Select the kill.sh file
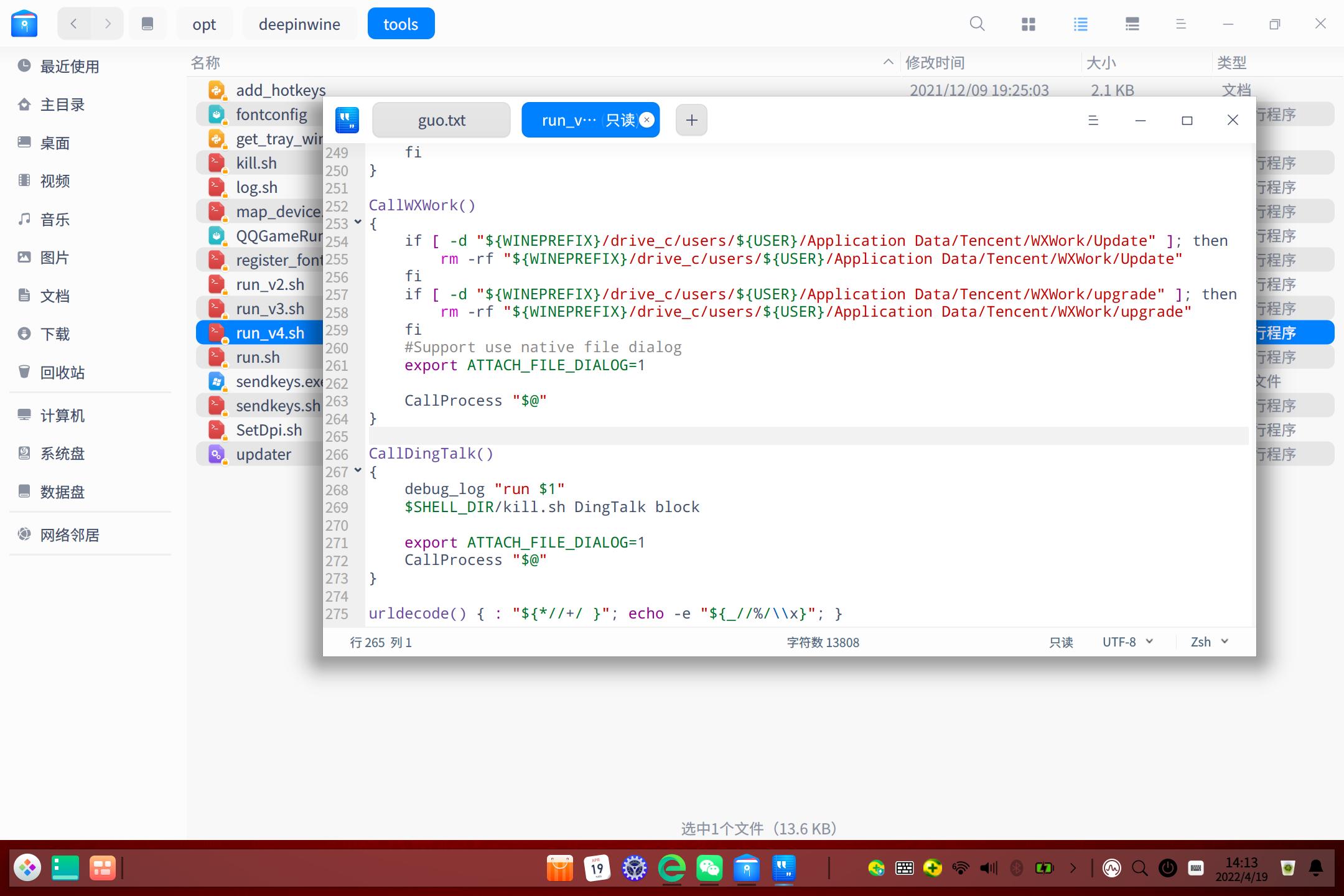This screenshot has height=896, width=1344. tap(256, 163)
